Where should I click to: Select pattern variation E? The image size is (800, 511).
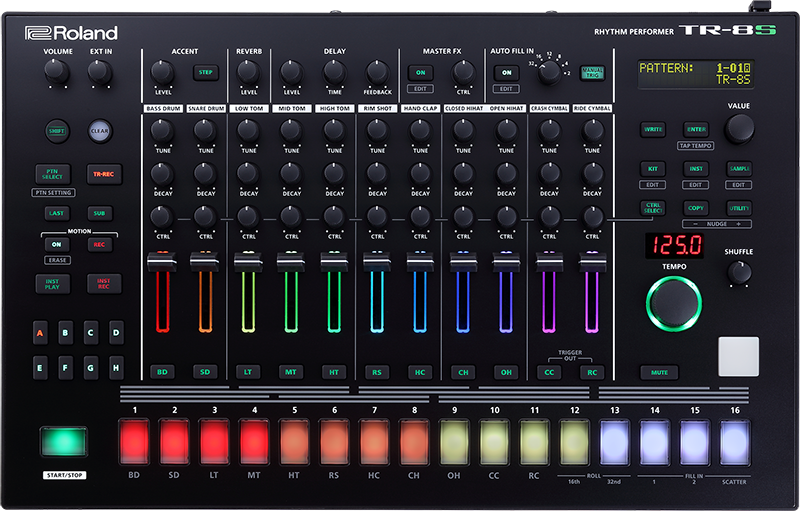coord(40,368)
